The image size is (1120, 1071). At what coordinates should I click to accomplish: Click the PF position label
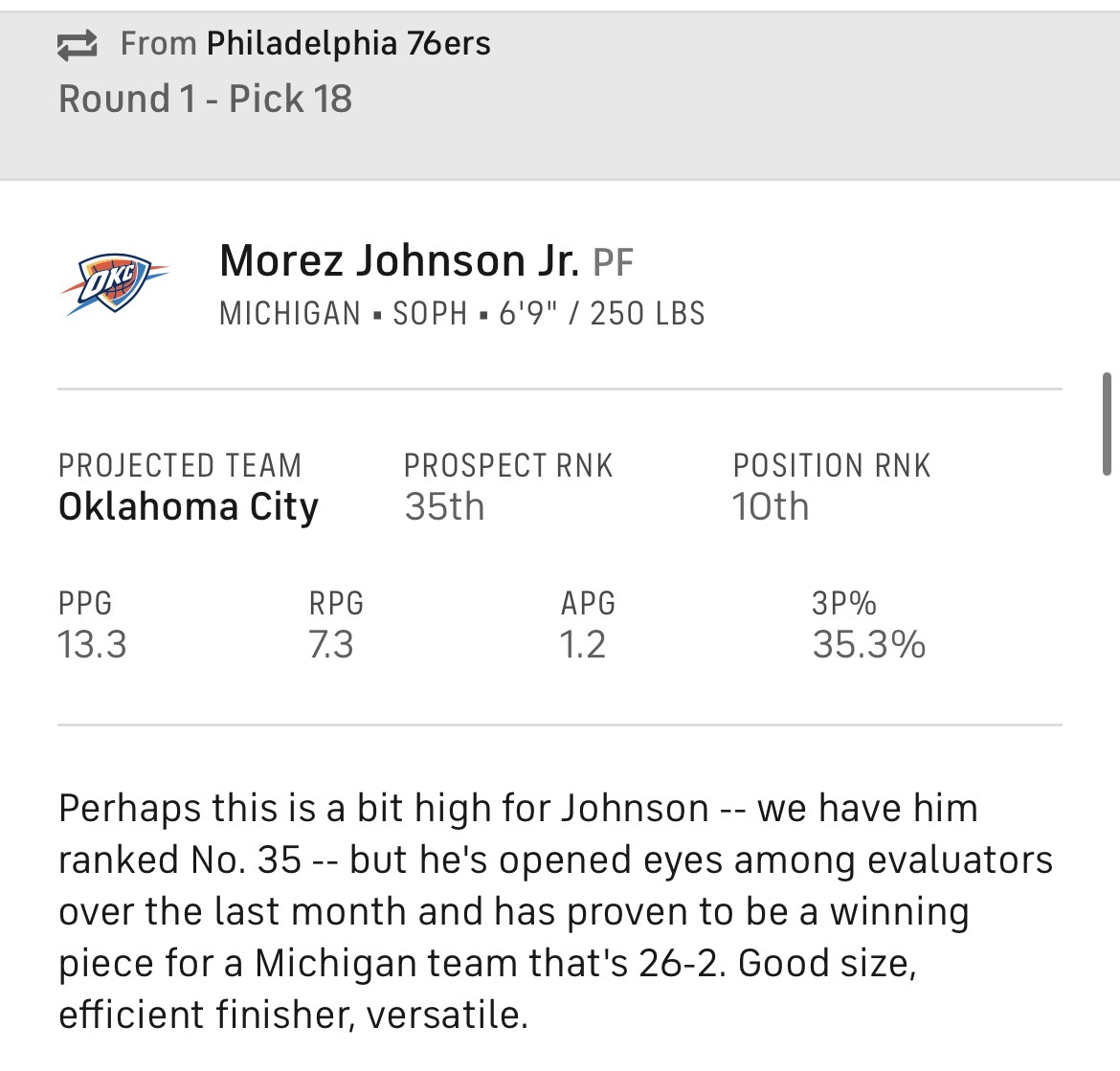click(614, 263)
